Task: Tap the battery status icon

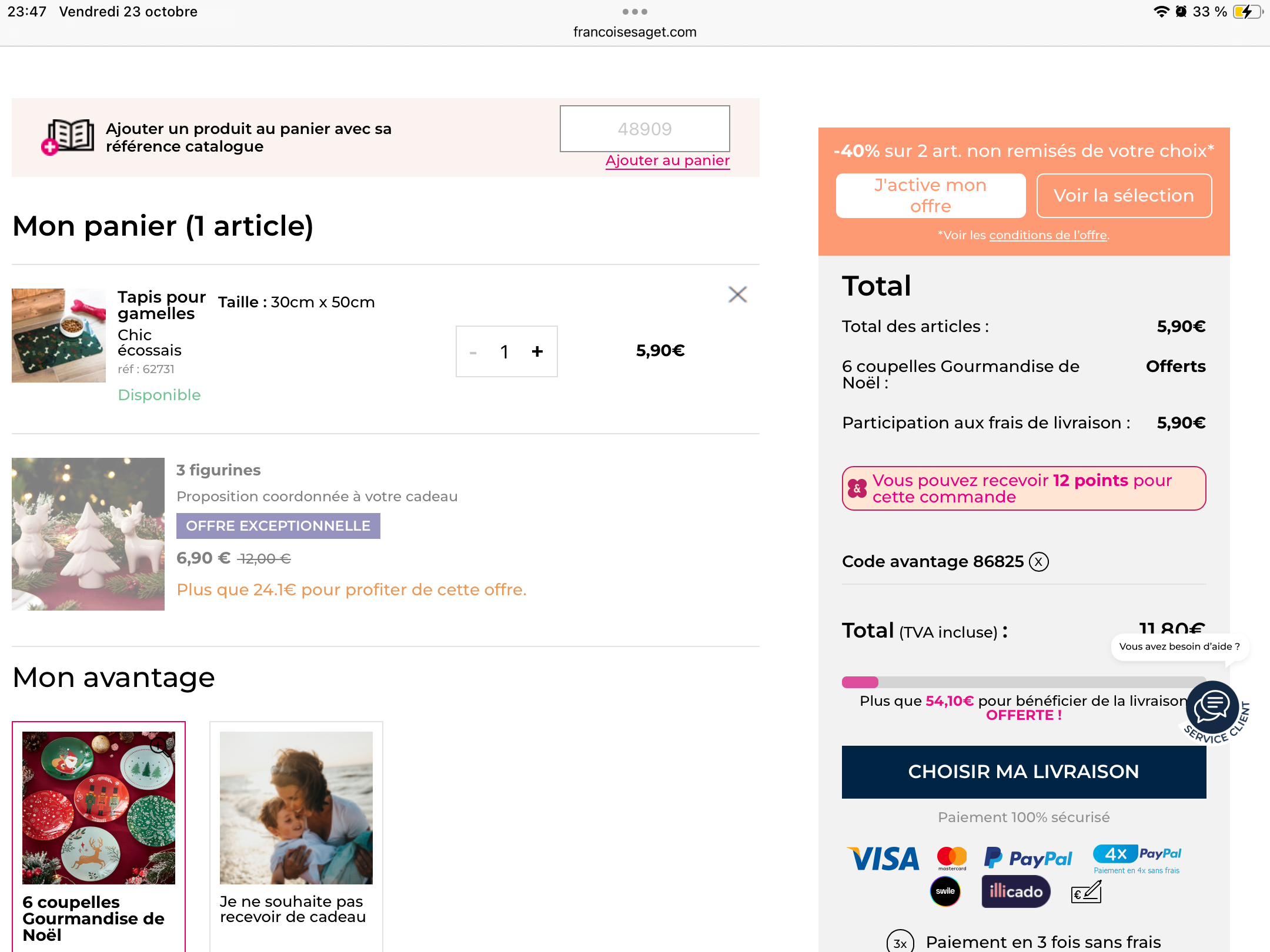Action: pos(1247,12)
